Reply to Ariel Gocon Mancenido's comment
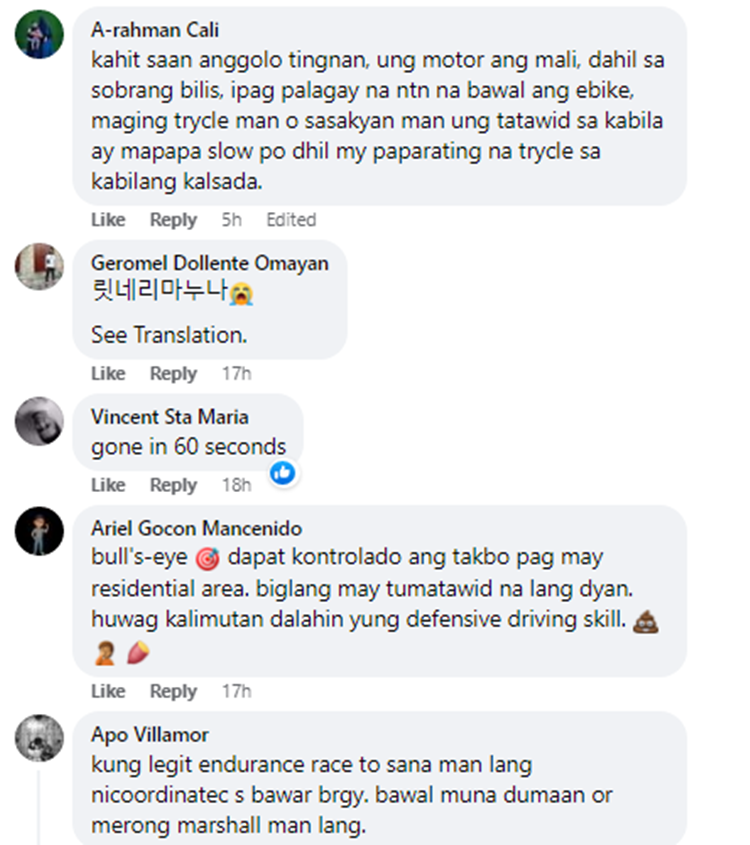This screenshot has height=845, width=750. click(x=173, y=691)
